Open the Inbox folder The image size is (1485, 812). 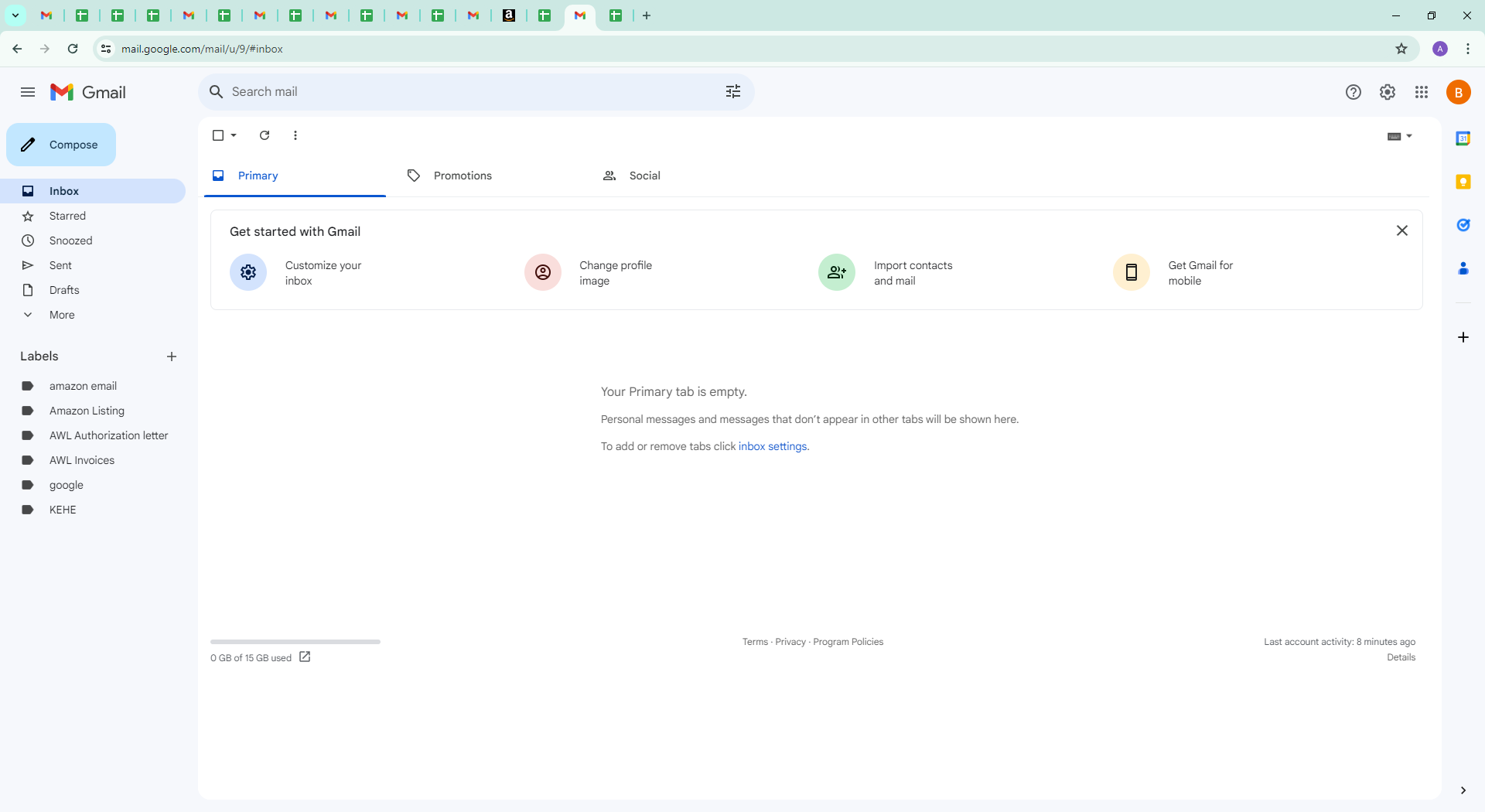93,191
